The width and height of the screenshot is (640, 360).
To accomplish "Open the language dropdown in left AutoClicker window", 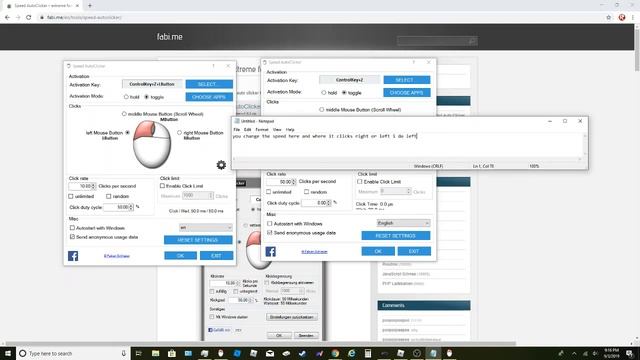I will 206,227.
